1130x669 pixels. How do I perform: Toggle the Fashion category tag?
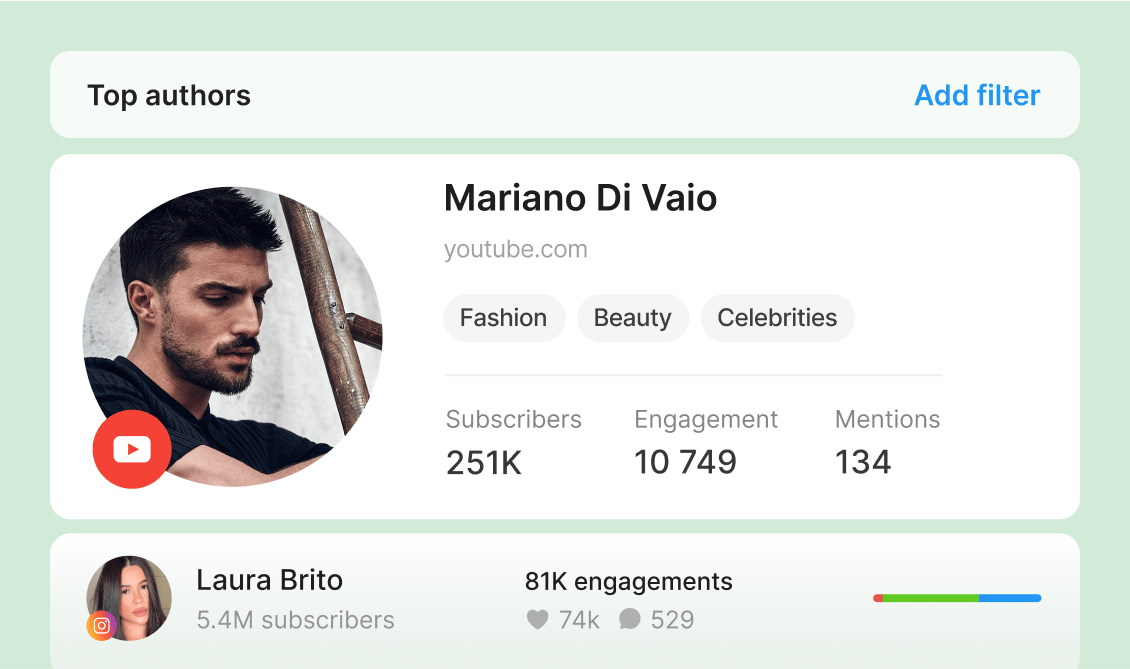coord(504,318)
